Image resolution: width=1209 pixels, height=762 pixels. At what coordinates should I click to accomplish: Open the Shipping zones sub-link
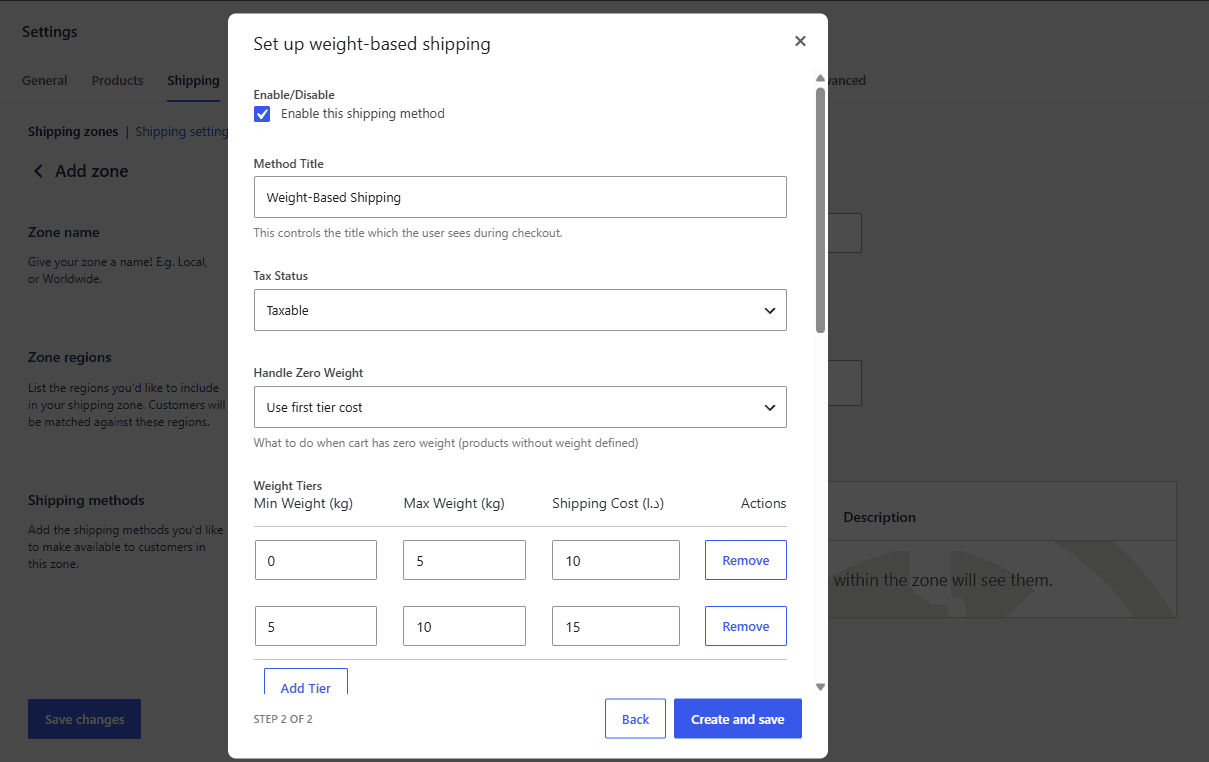click(x=73, y=131)
